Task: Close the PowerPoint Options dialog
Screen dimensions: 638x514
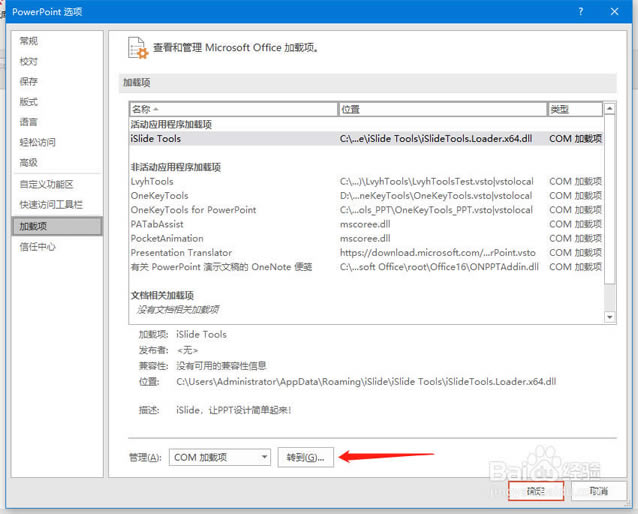Action: [617, 11]
